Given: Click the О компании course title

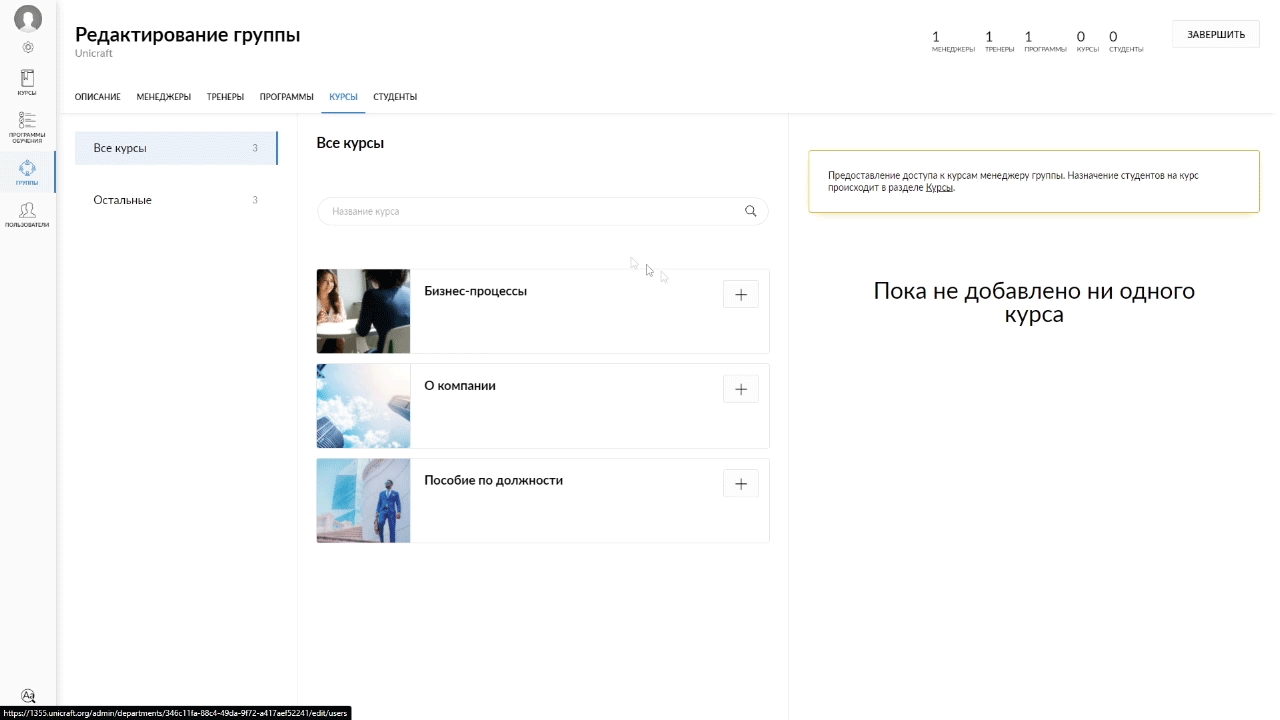Looking at the screenshot, I should 460,386.
